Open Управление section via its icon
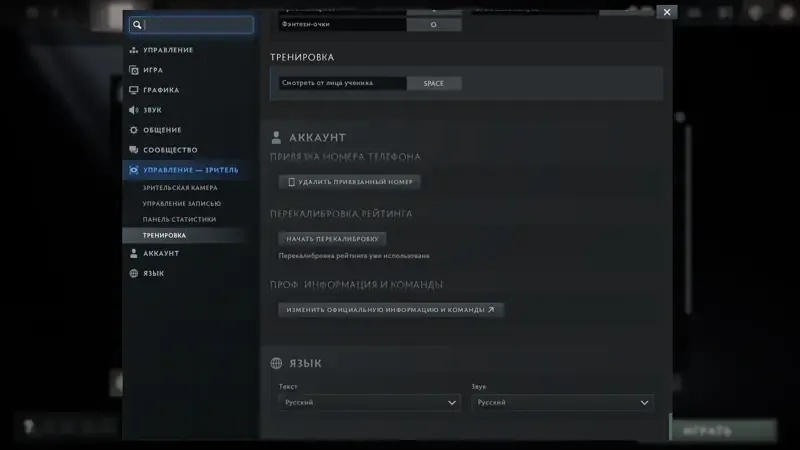This screenshot has height=450, width=800. pyautogui.click(x=134, y=50)
